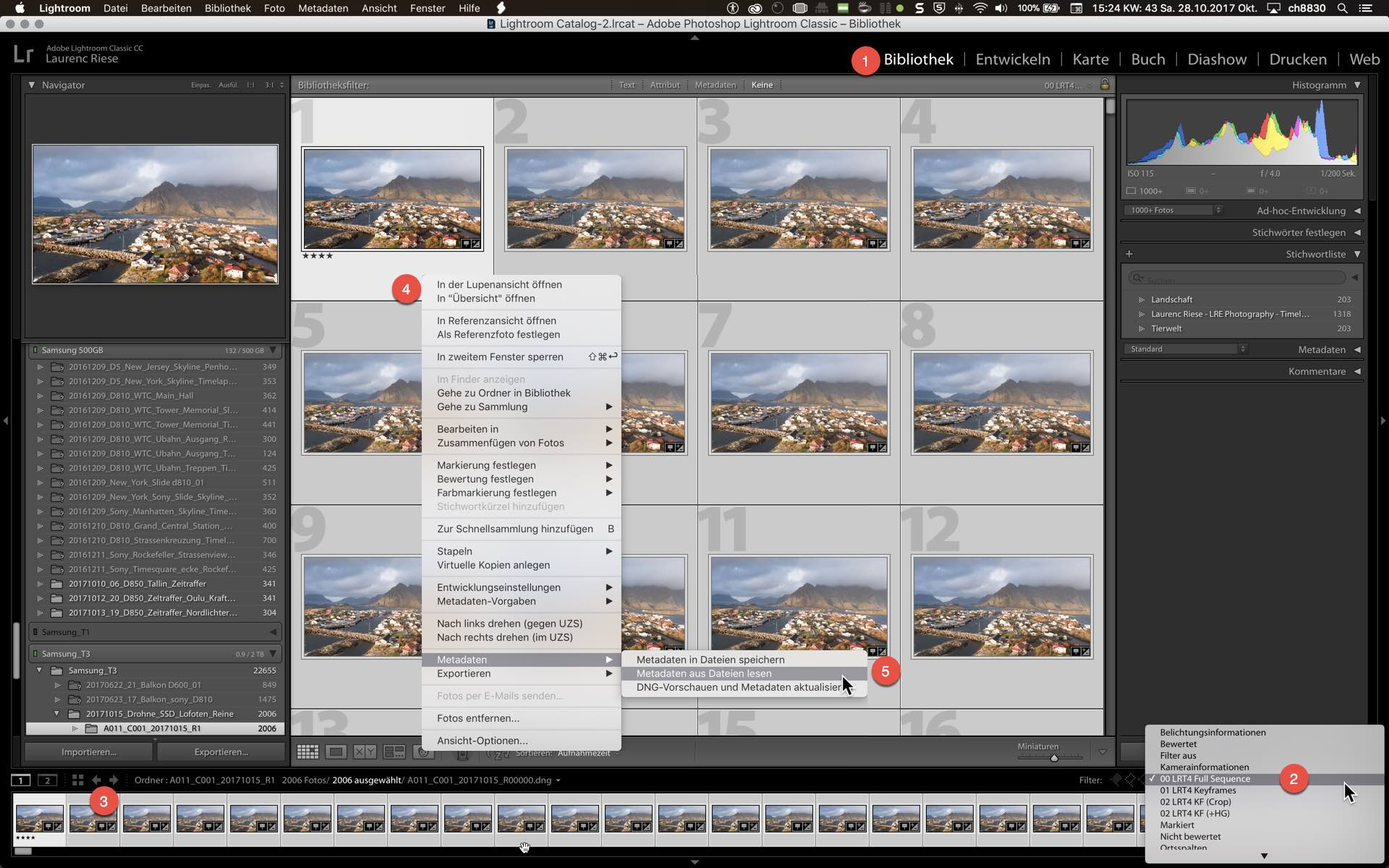1389x868 pixels.
Task: Open Karte module
Action: [1090, 59]
